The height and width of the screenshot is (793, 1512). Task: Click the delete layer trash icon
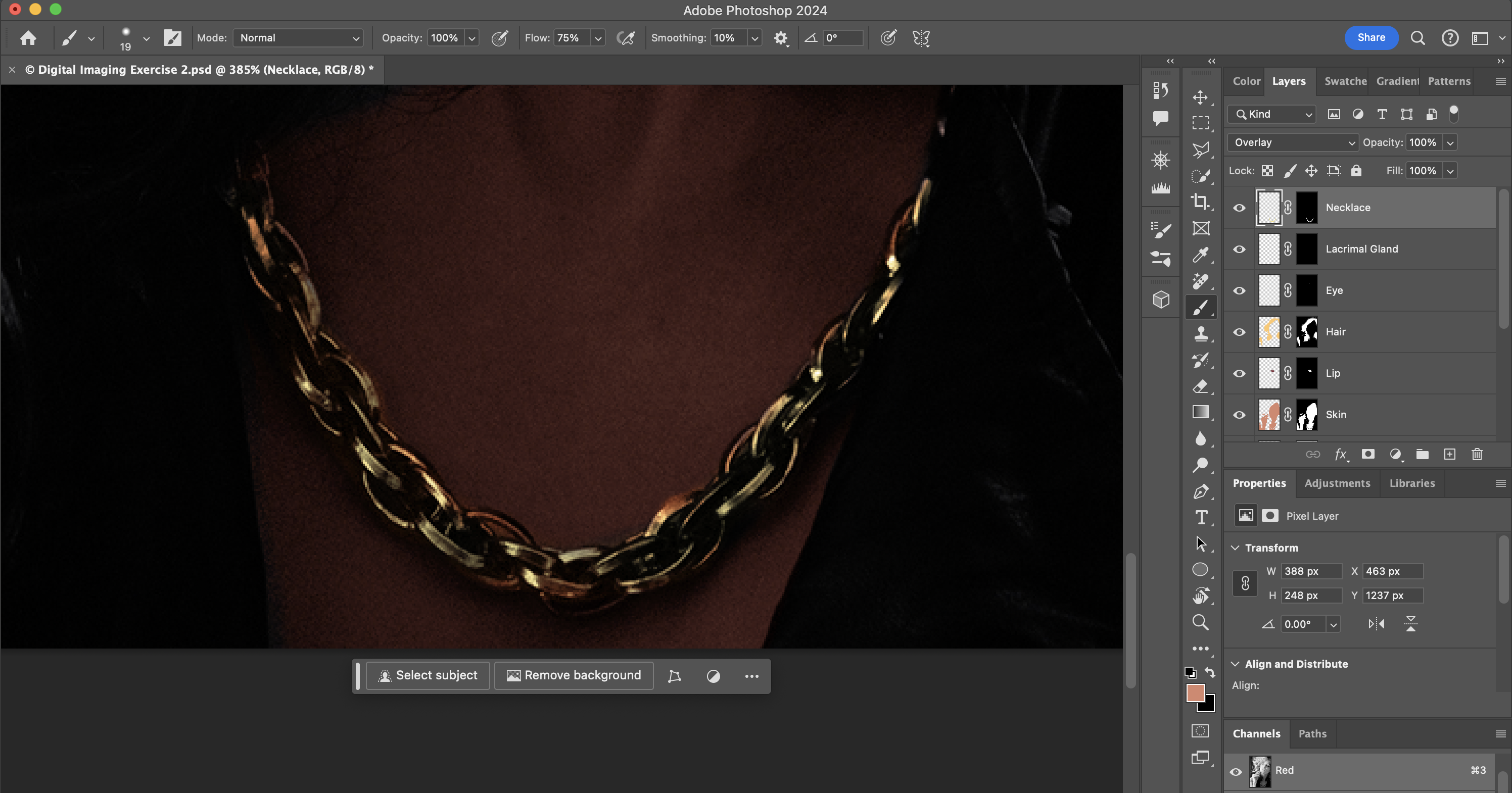[x=1477, y=454]
